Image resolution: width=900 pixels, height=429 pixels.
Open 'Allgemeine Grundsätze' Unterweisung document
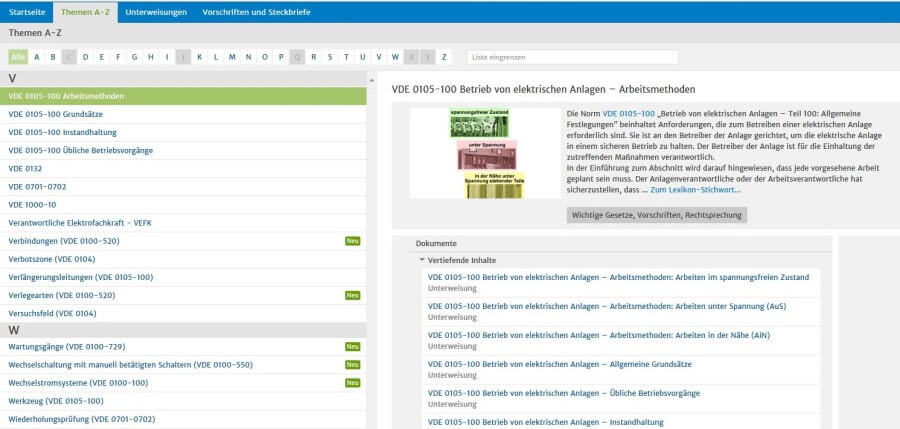click(x=560, y=364)
